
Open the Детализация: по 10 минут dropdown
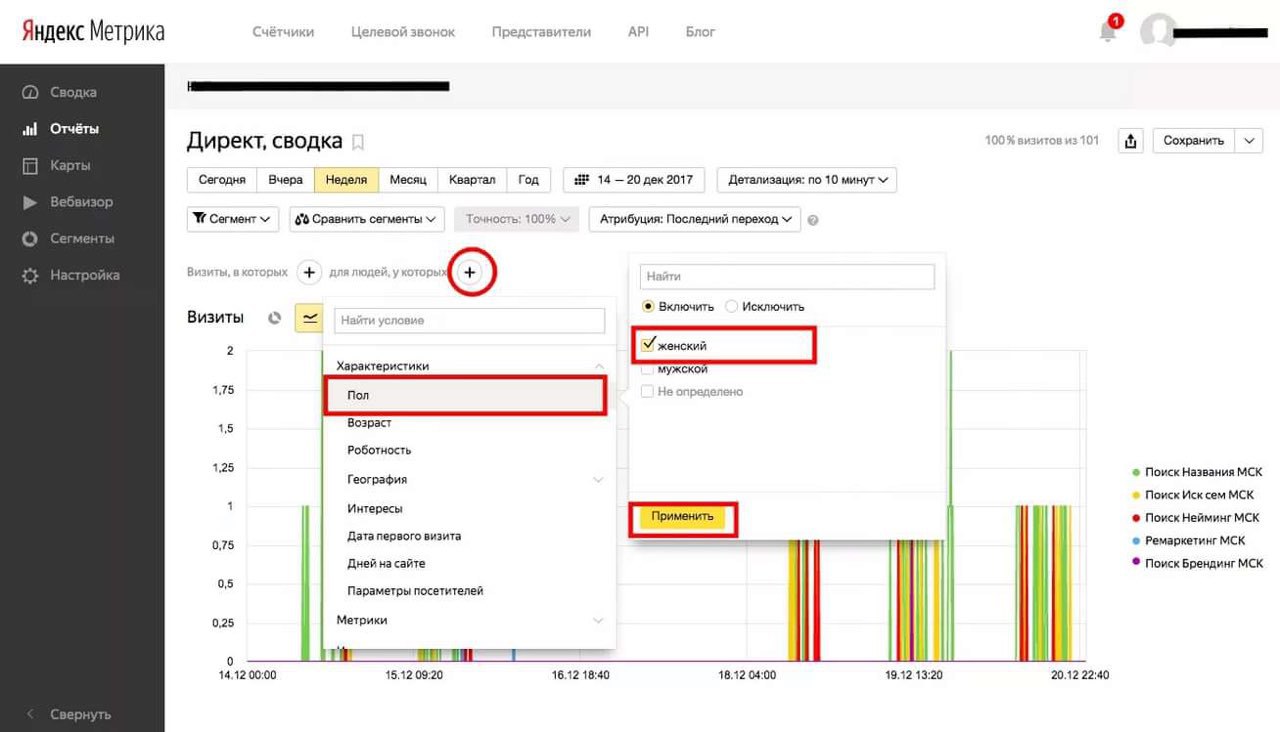click(x=807, y=180)
